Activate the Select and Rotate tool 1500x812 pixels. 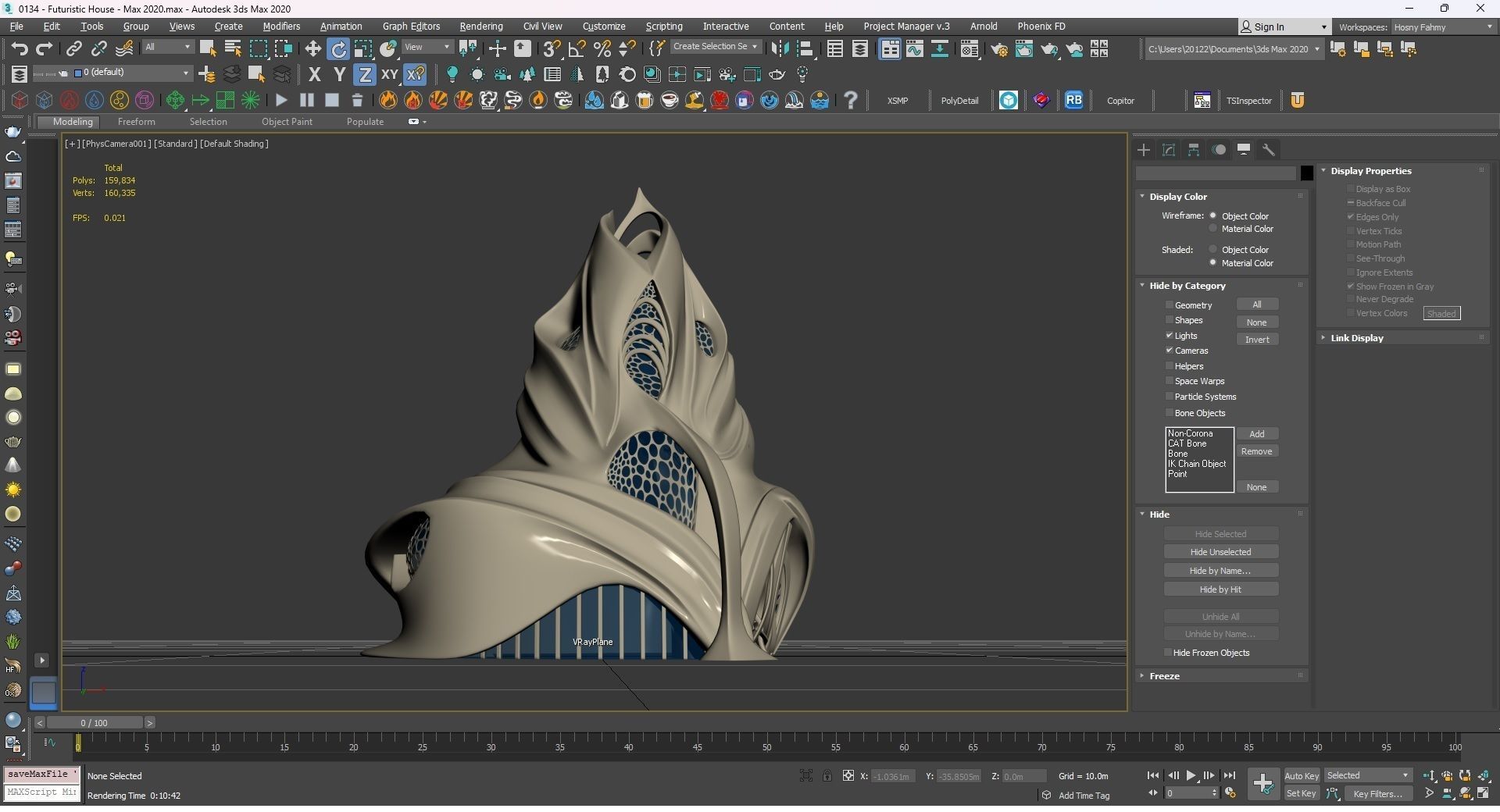point(338,49)
